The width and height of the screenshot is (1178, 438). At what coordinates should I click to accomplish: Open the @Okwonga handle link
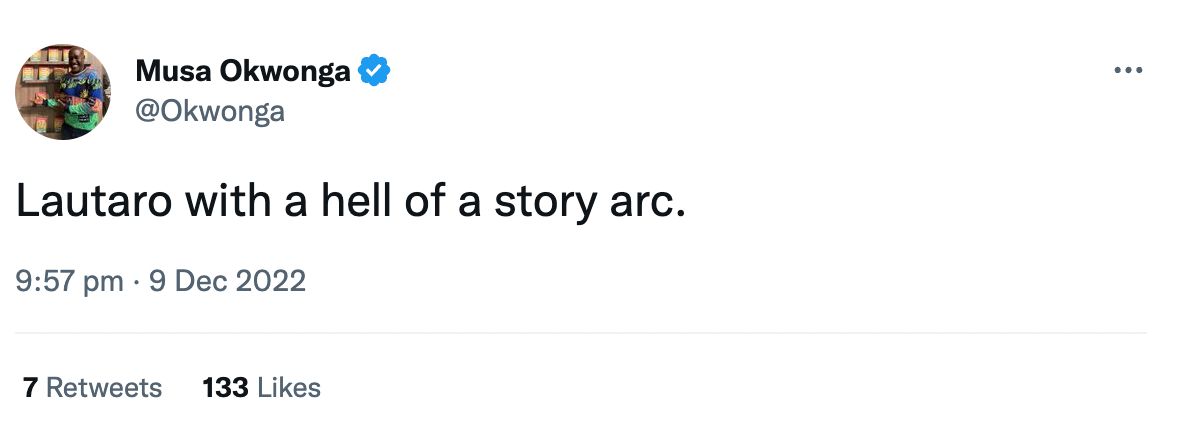click(x=210, y=111)
